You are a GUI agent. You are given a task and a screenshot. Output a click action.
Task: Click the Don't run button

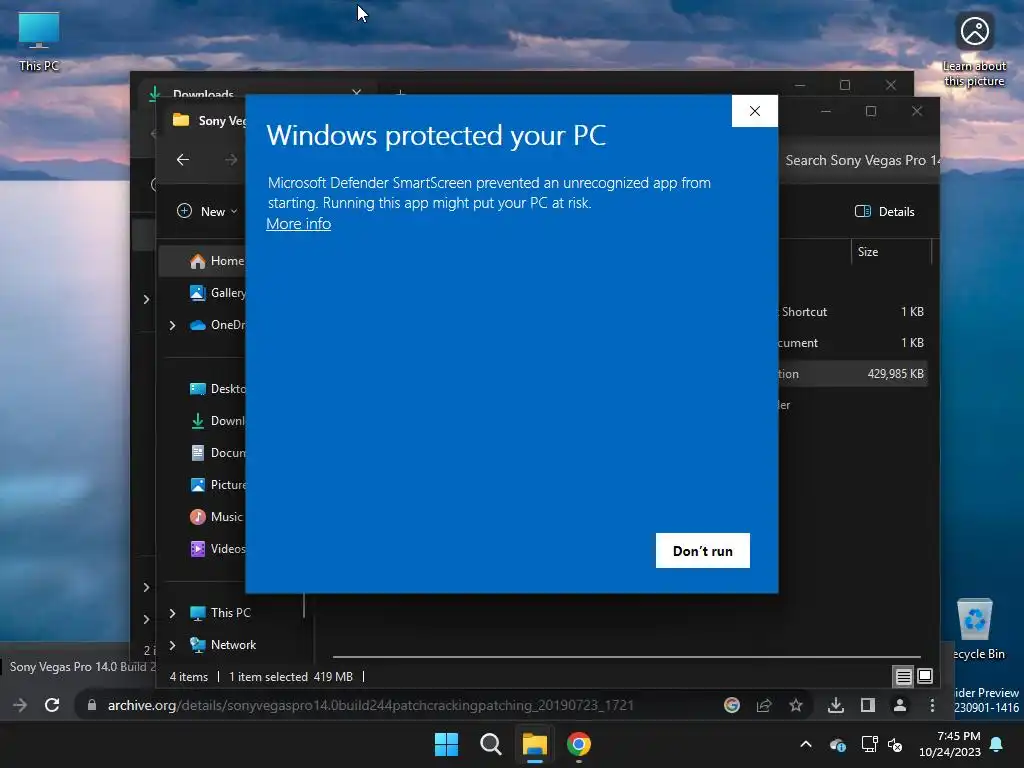[703, 551]
